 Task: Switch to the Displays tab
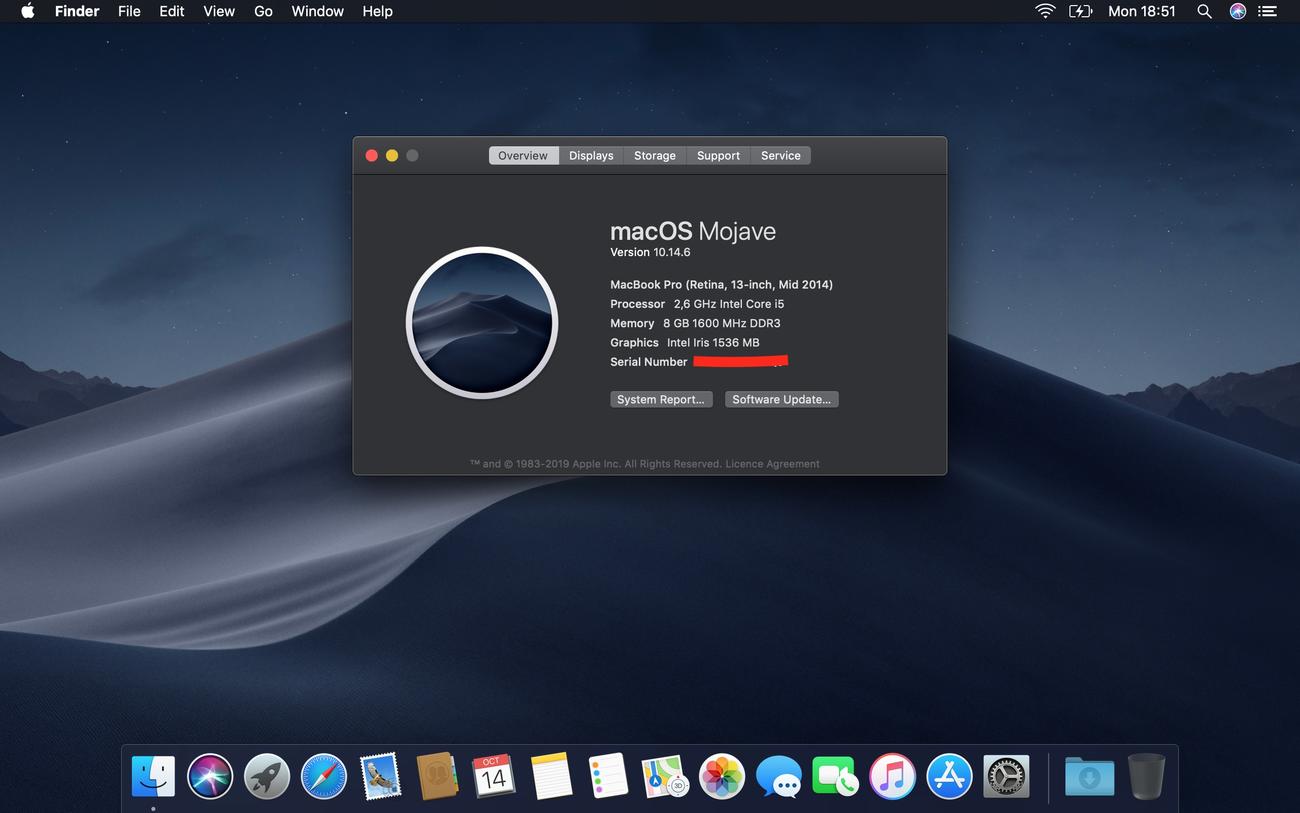(591, 155)
